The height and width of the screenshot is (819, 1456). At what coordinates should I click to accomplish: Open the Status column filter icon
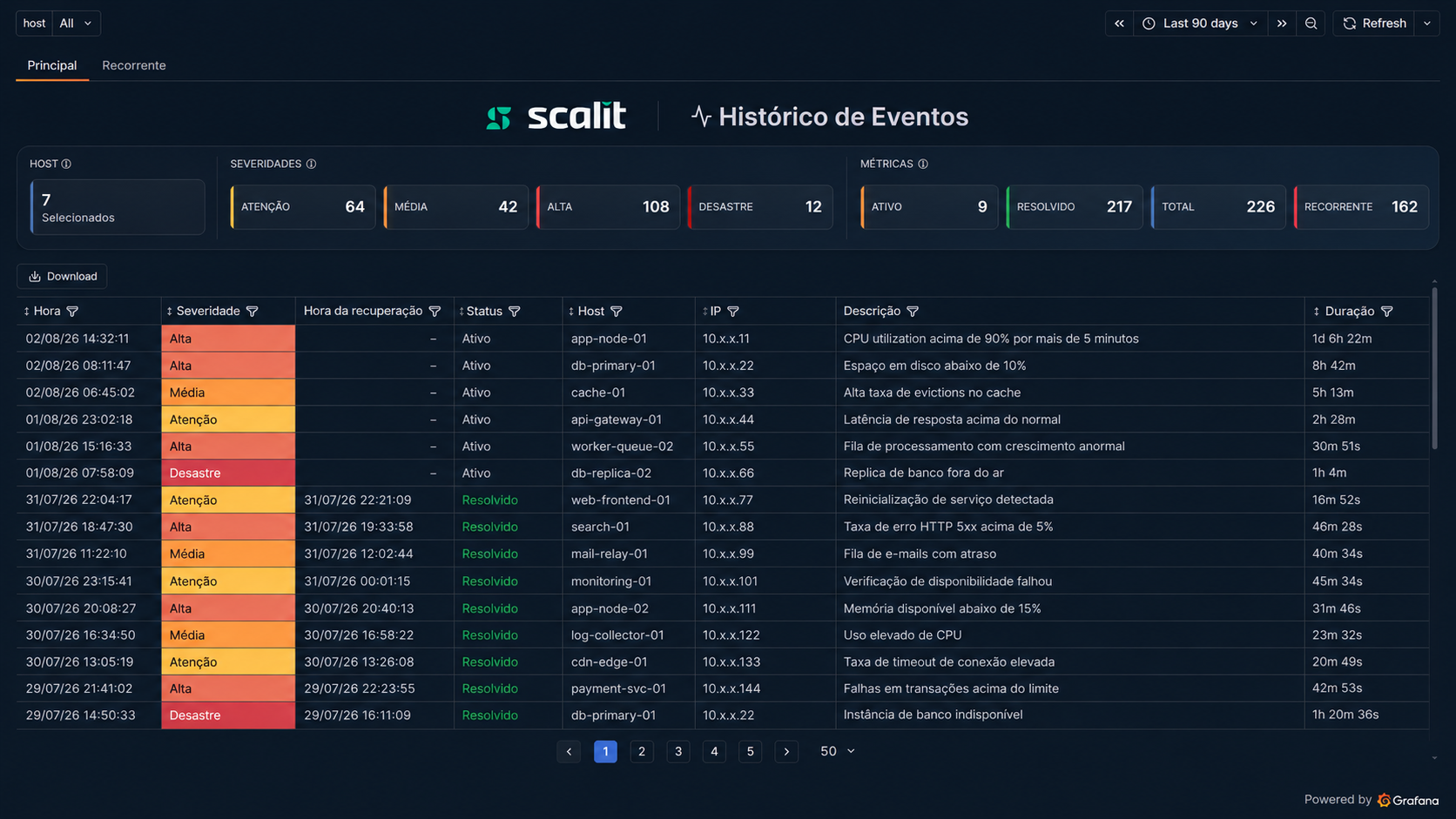click(515, 312)
